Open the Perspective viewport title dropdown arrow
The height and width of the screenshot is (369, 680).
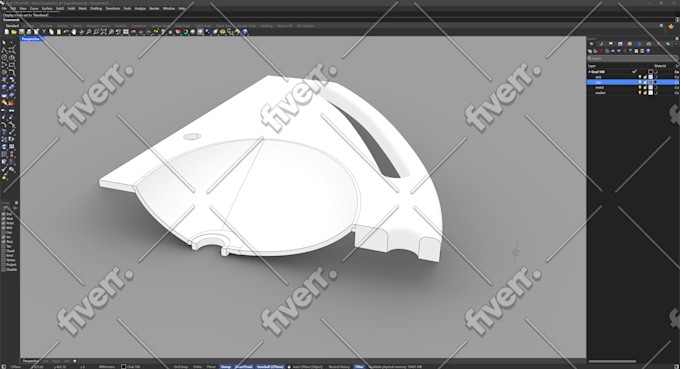pos(42,39)
